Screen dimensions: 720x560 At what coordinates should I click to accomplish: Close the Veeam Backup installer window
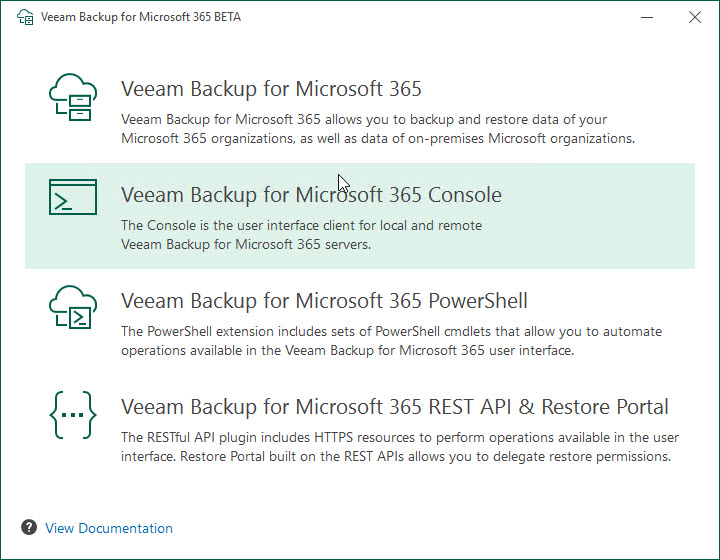[x=695, y=17]
